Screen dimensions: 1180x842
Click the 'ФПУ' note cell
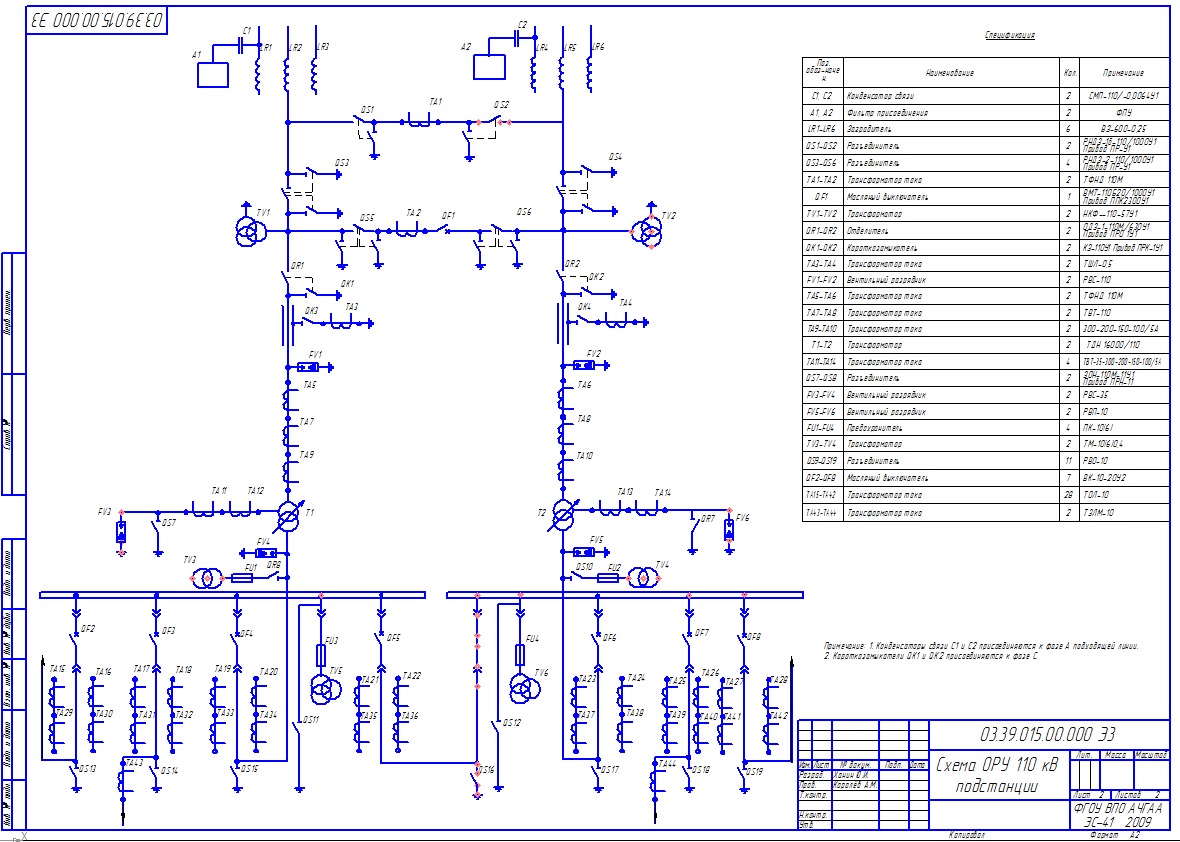click(1124, 113)
